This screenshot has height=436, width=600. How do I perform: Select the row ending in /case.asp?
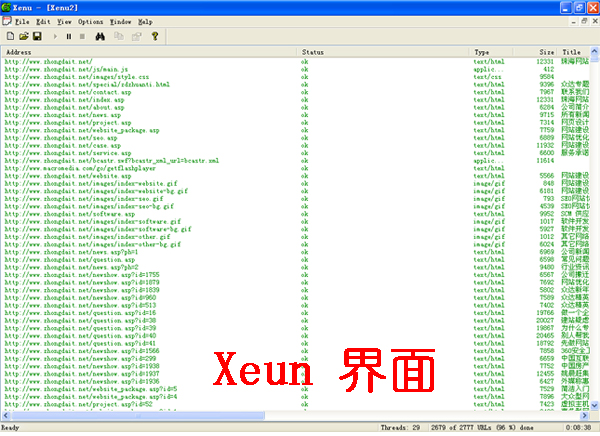[x=297, y=145]
